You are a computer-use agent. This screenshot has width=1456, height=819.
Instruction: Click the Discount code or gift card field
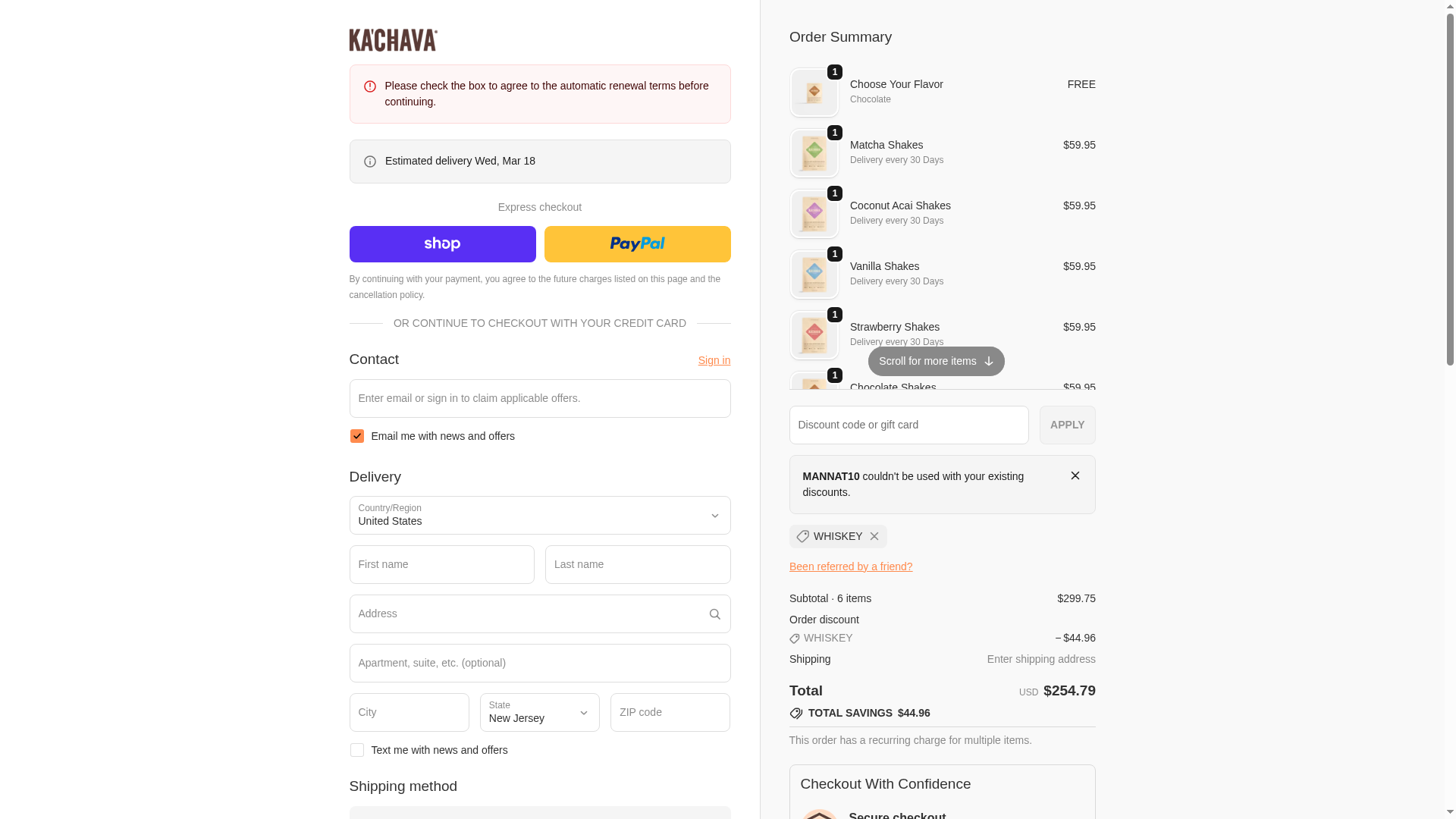908,425
